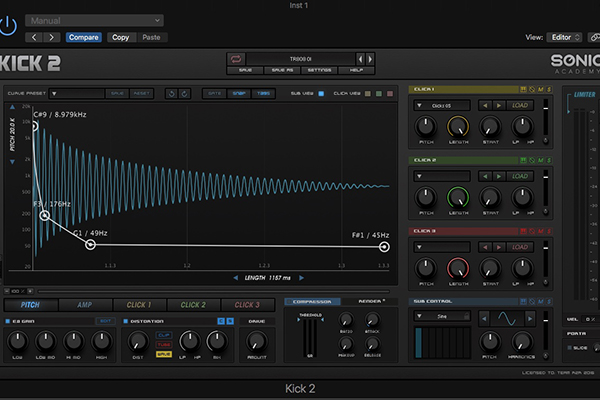Select previous sub waveform

pyautogui.click(x=484, y=318)
